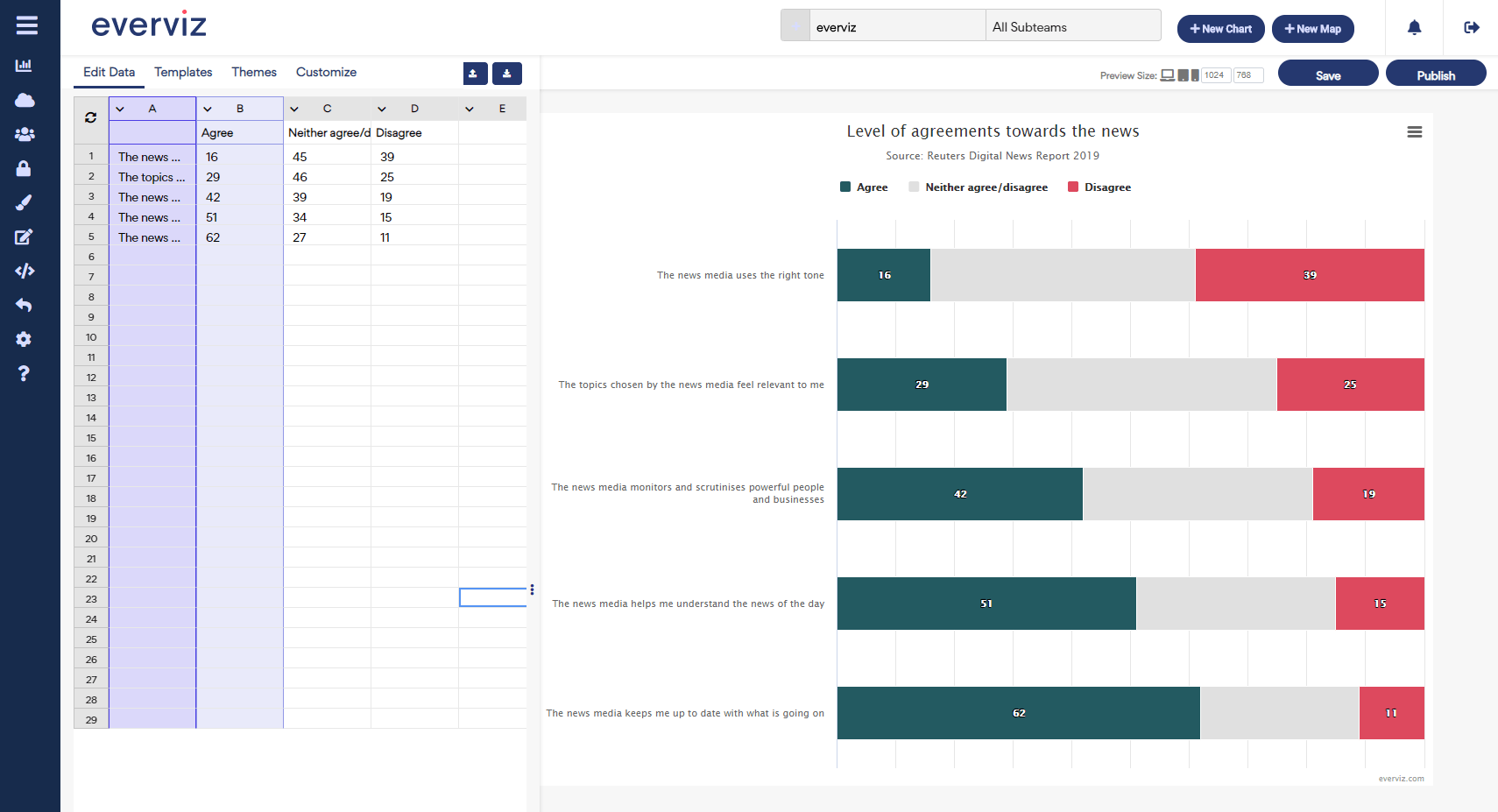Click the New Chart button
The width and height of the screenshot is (1498, 812).
coord(1220,29)
